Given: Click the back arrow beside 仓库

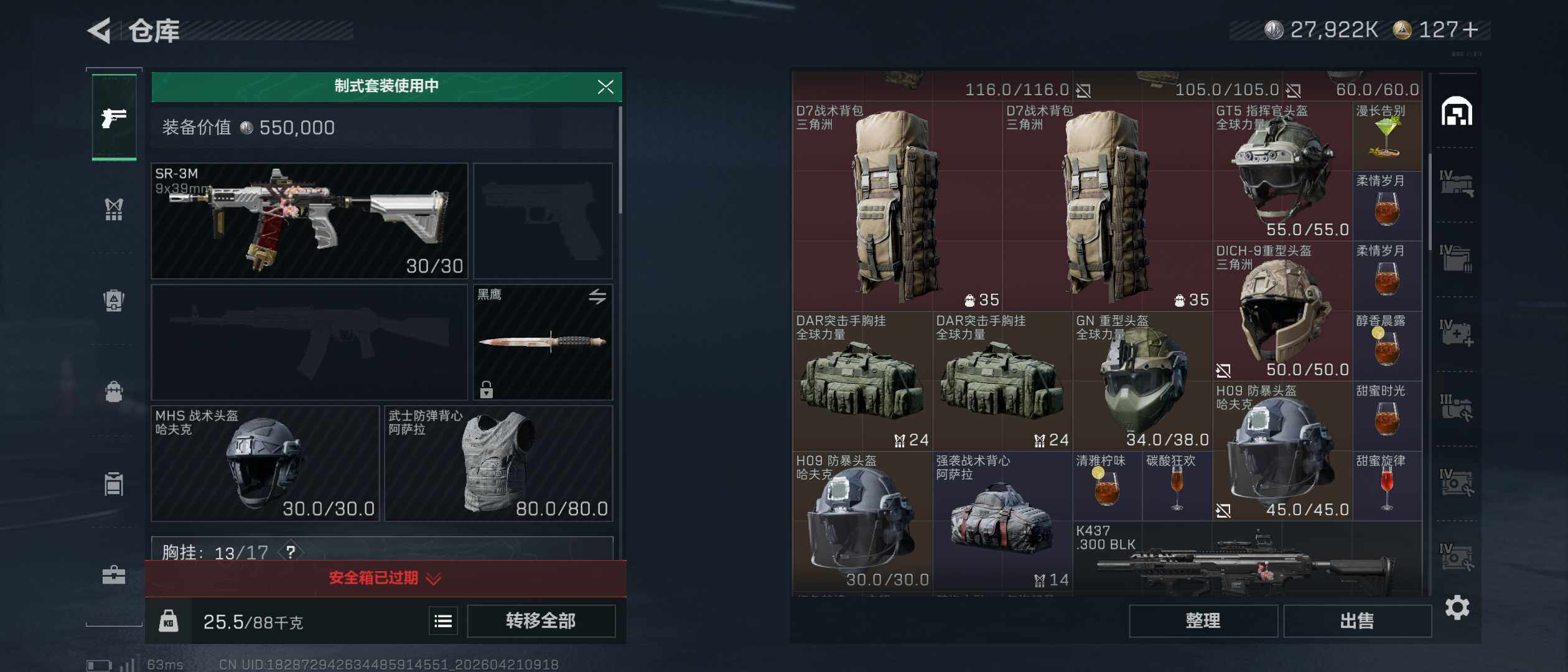Looking at the screenshot, I should tap(100, 30).
